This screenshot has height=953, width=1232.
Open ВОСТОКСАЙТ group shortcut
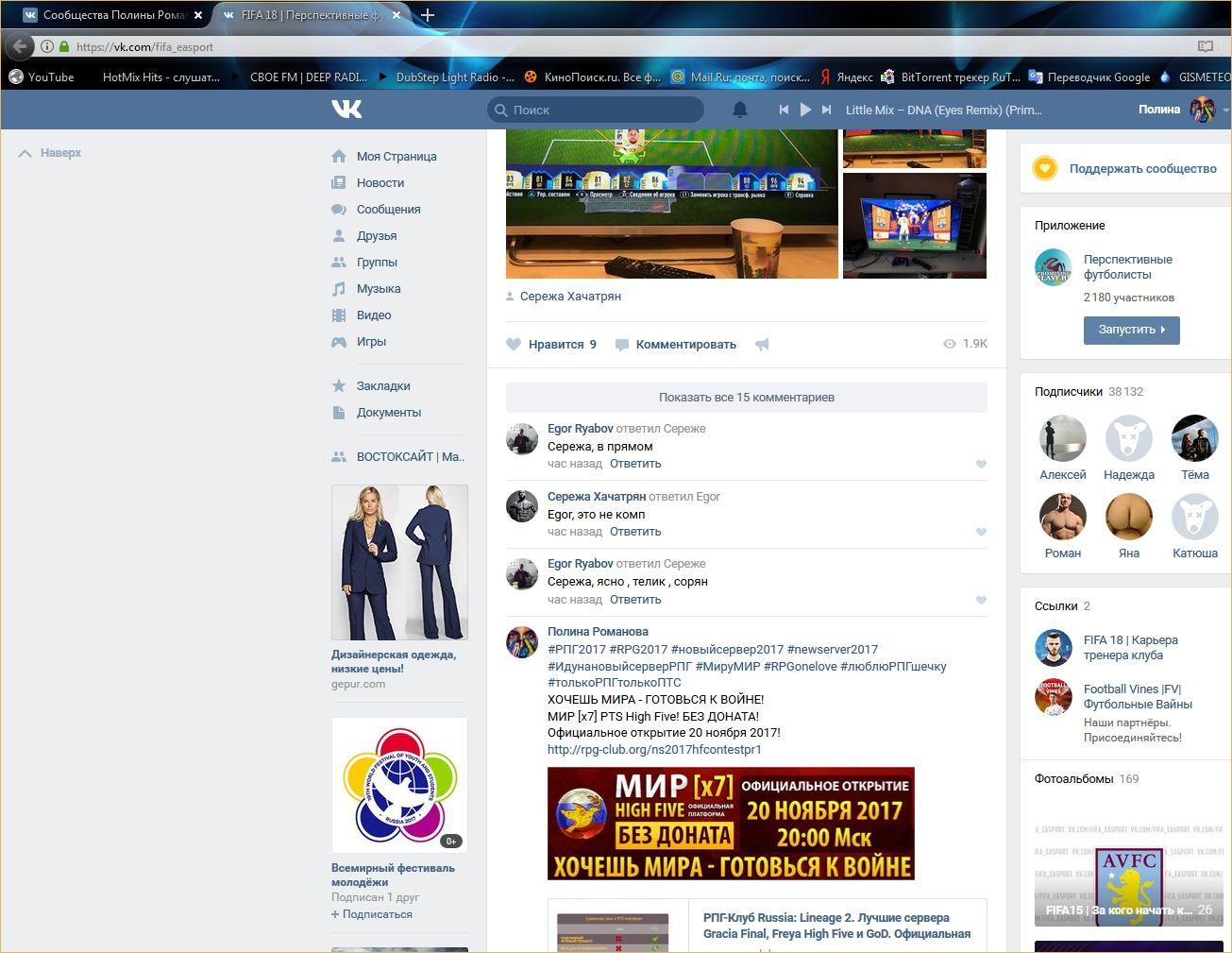point(410,456)
